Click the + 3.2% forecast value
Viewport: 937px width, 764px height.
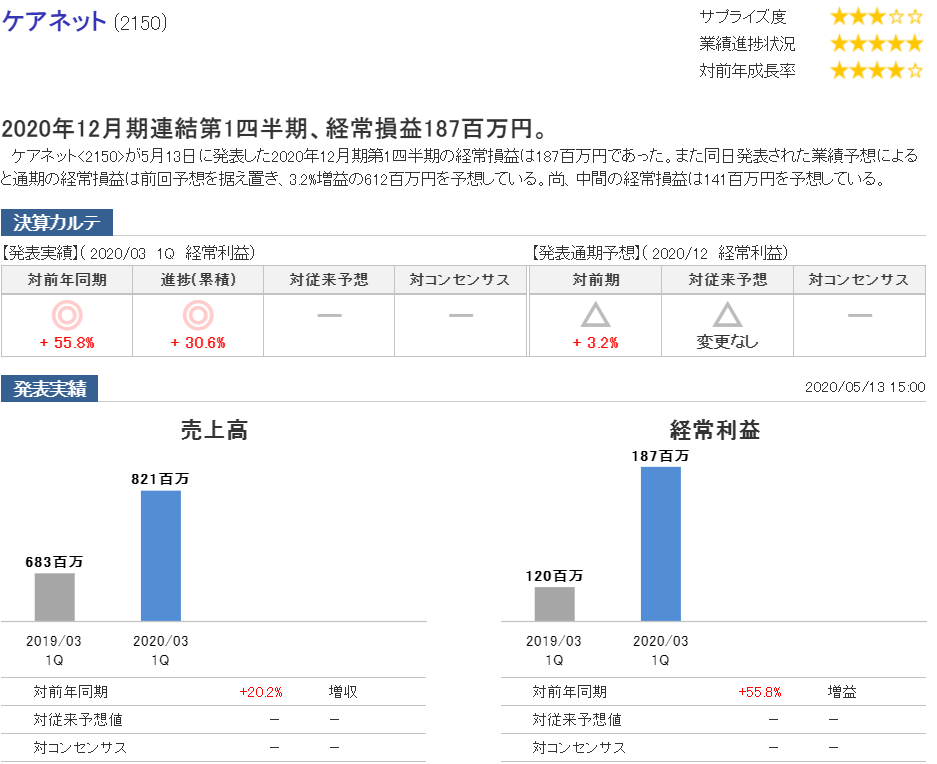(595, 343)
